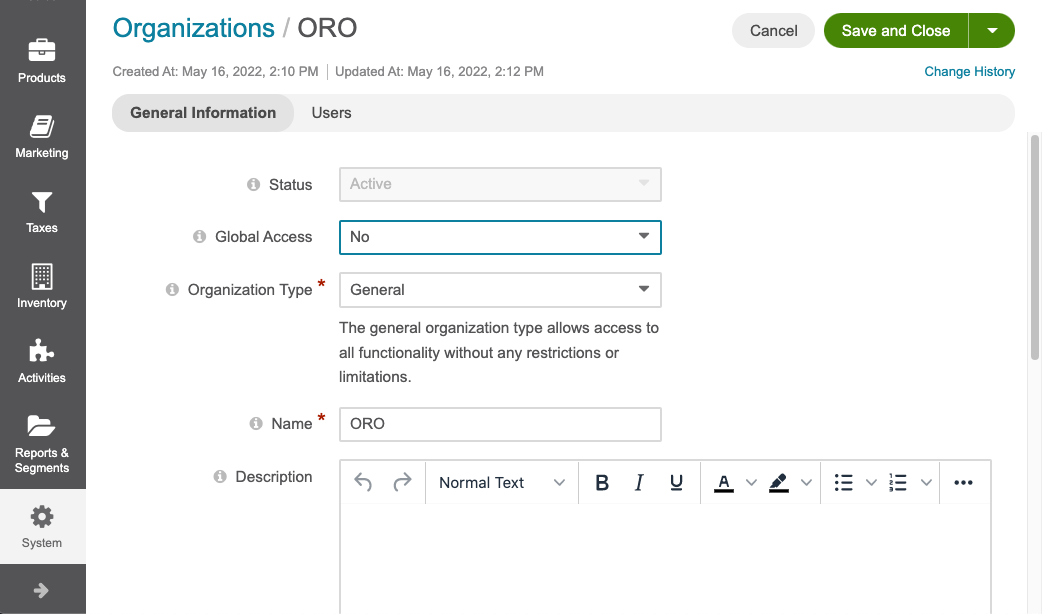
Task: Click the Cancel button
Action: 774,31
